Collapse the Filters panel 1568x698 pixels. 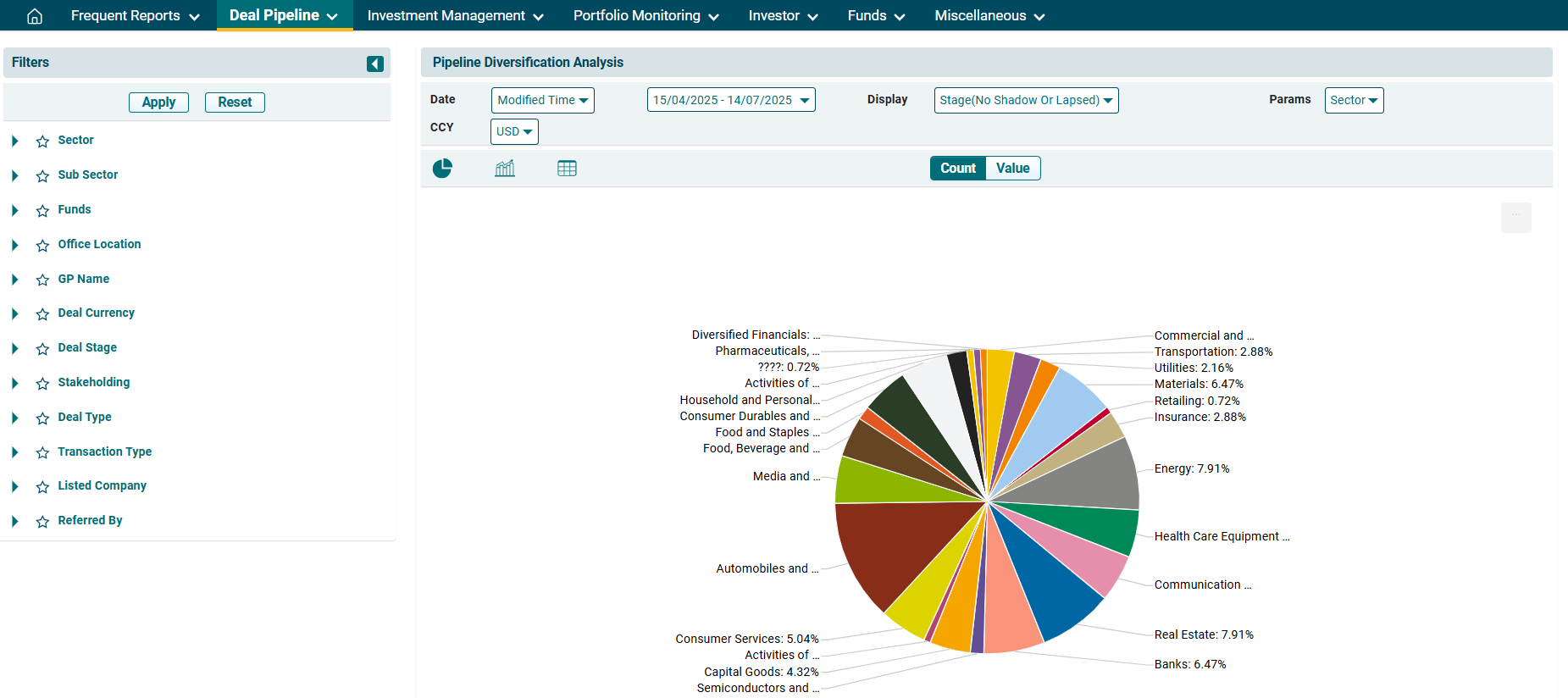374,64
